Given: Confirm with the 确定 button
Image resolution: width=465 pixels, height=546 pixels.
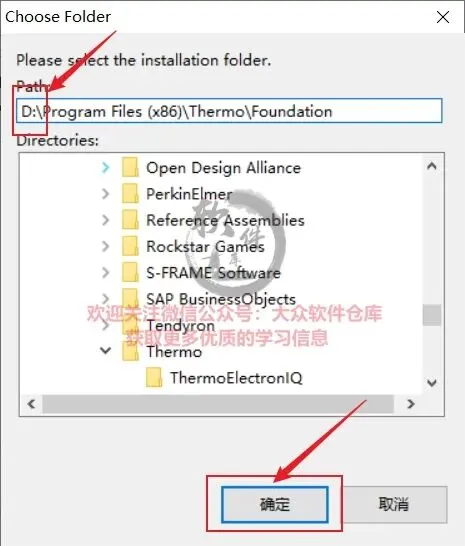Looking at the screenshot, I should pos(274,504).
